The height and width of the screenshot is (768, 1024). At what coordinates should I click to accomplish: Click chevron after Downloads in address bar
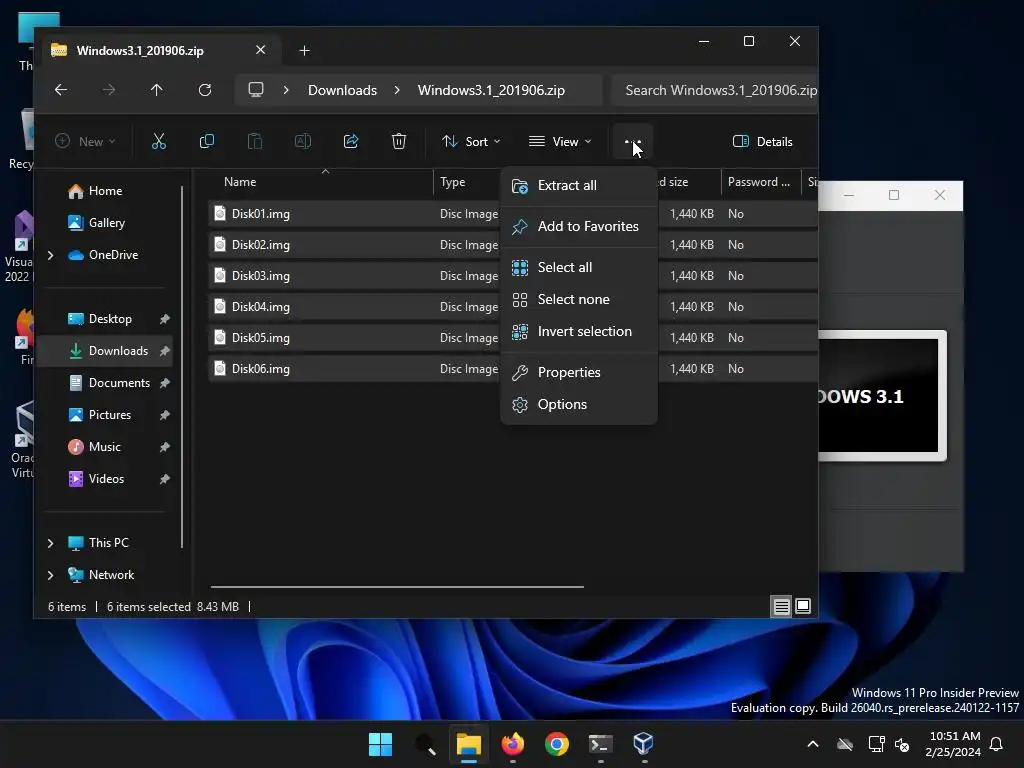[x=397, y=90]
